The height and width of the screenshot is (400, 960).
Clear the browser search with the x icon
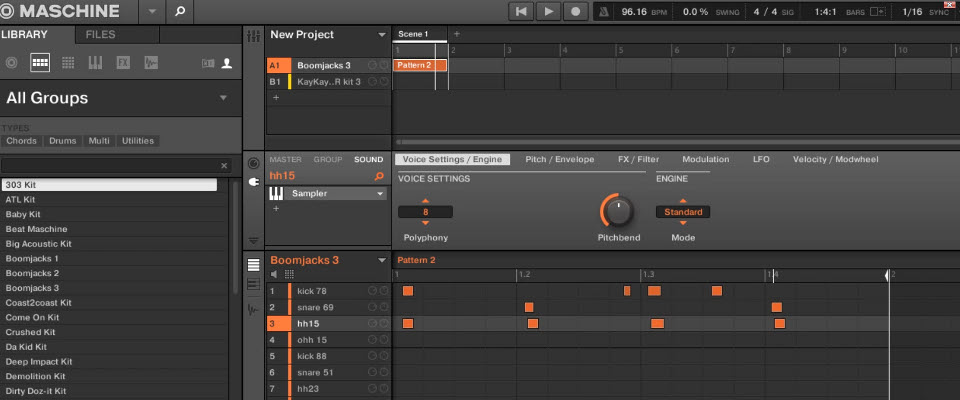point(224,165)
